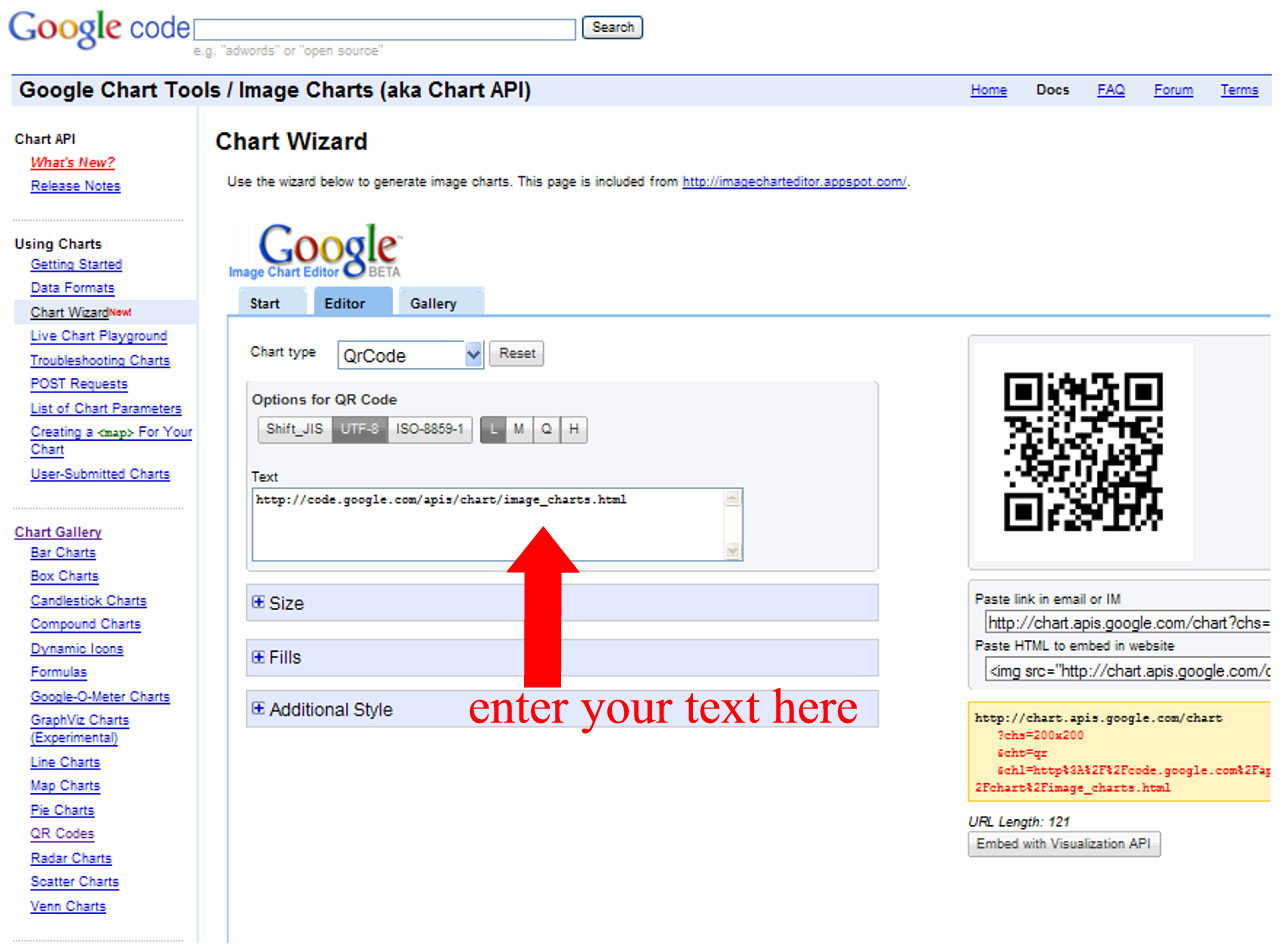Screen dimensions: 1288x949
Task: Expand the Size section plus icon
Action: (258, 603)
